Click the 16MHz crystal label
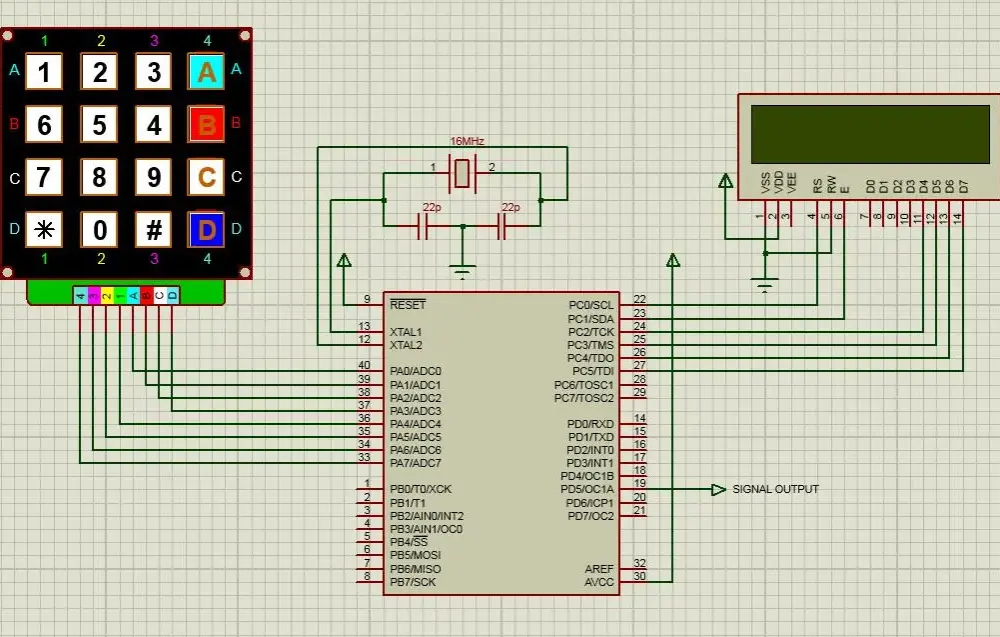 (467, 141)
